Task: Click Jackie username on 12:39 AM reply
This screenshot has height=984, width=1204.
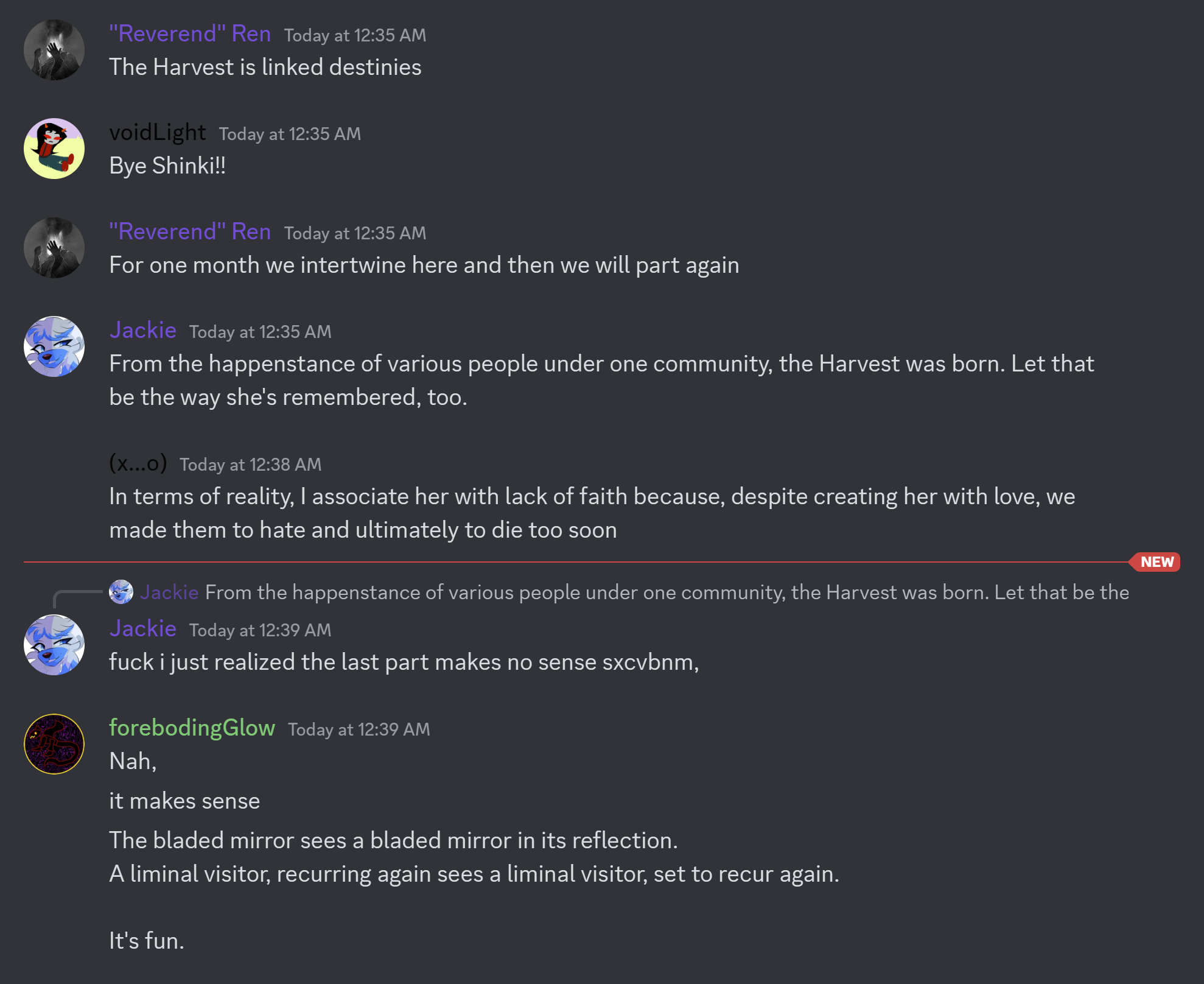Action: (142, 629)
